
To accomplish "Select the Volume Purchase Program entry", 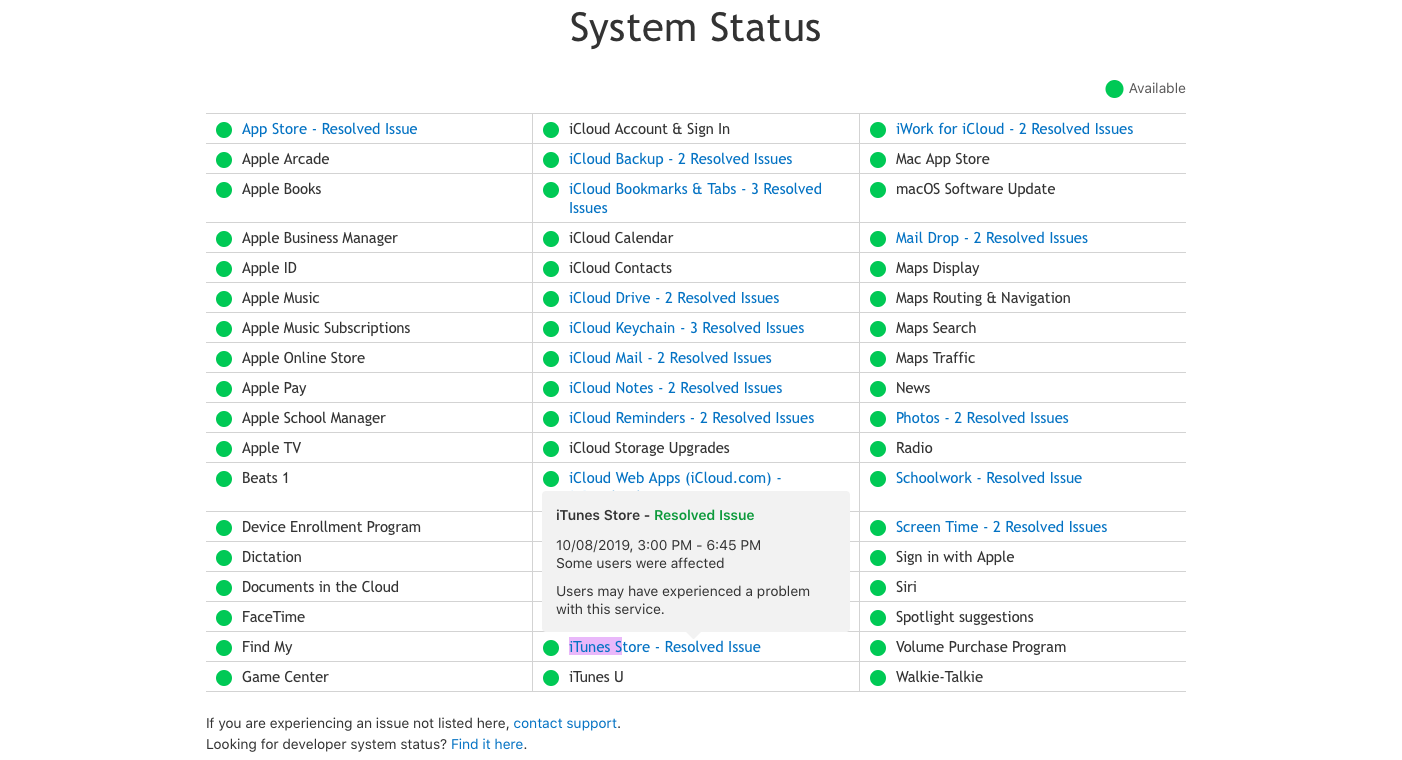I will 981,647.
